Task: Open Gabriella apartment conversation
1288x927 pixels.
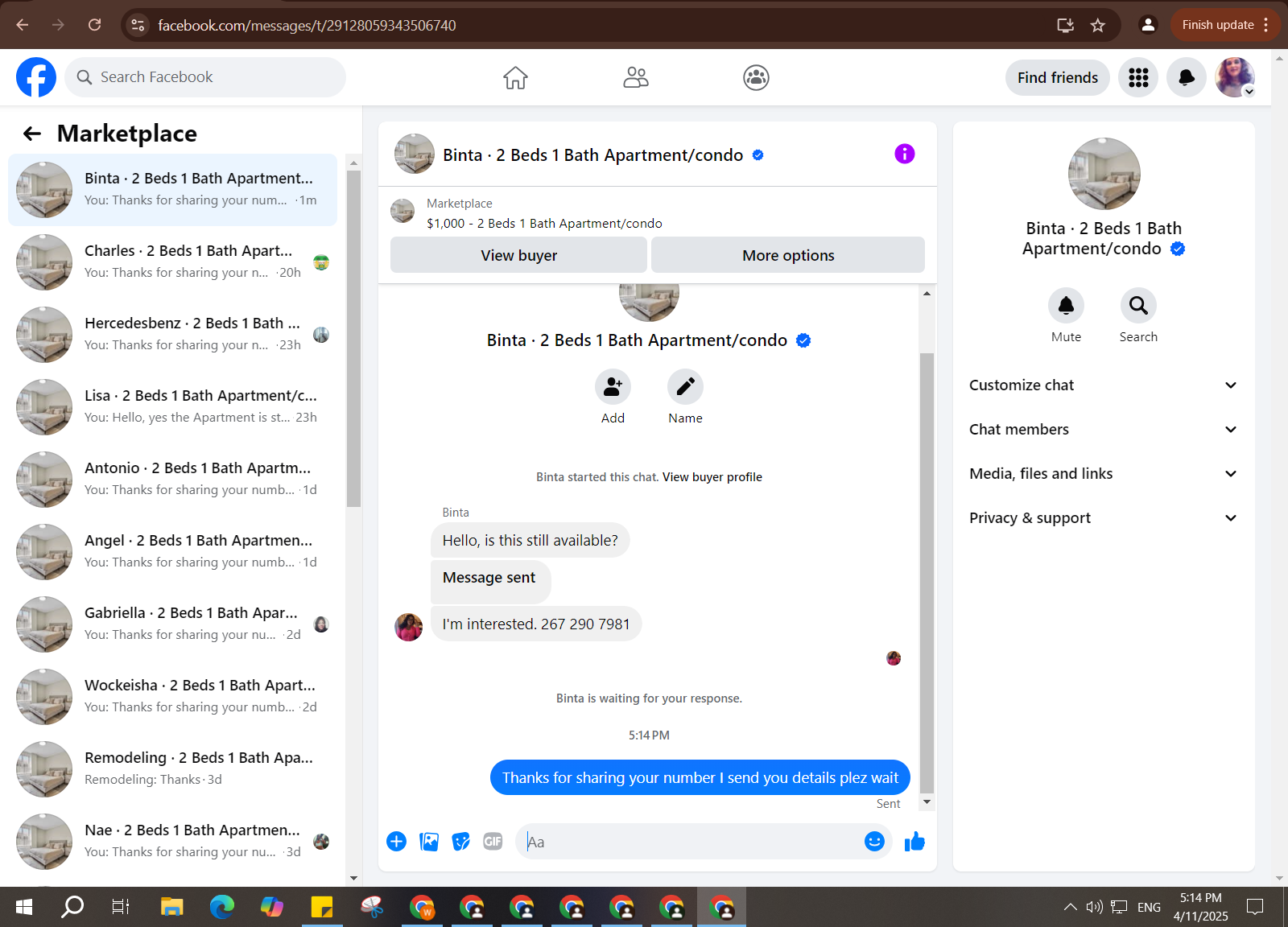Action: click(x=172, y=624)
